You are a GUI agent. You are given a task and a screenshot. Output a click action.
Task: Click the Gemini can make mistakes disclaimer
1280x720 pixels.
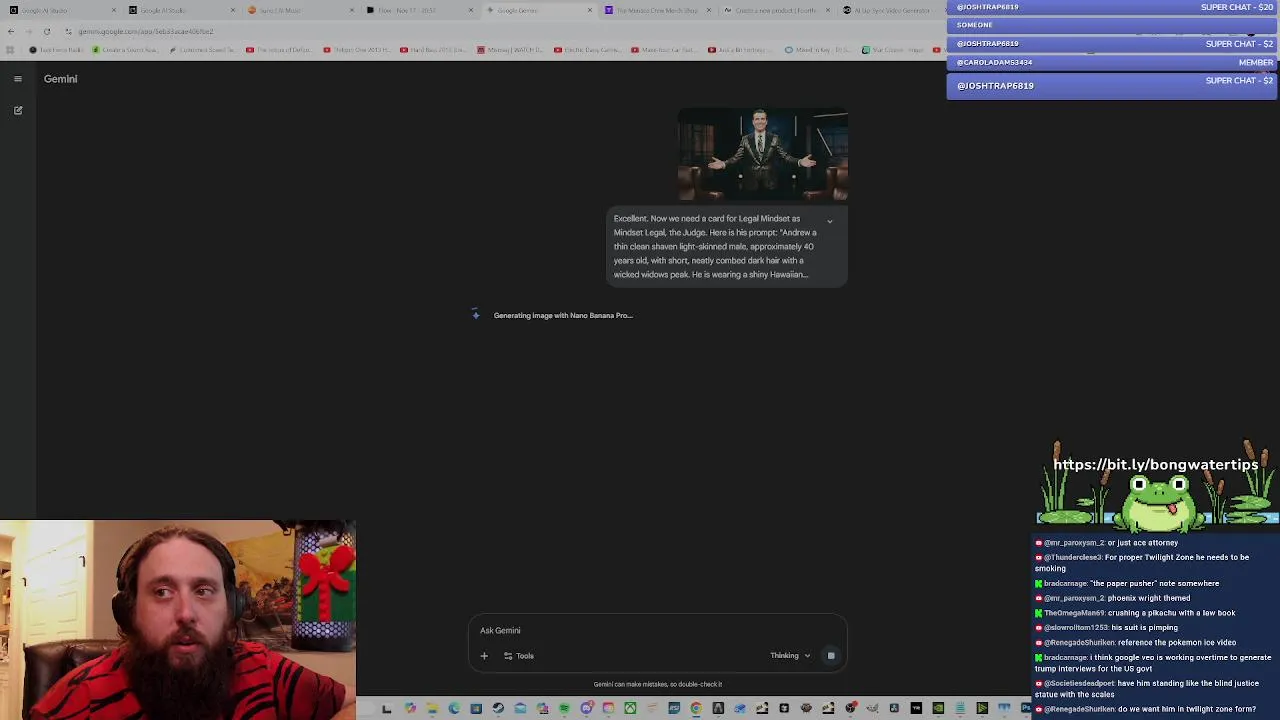[x=658, y=685]
